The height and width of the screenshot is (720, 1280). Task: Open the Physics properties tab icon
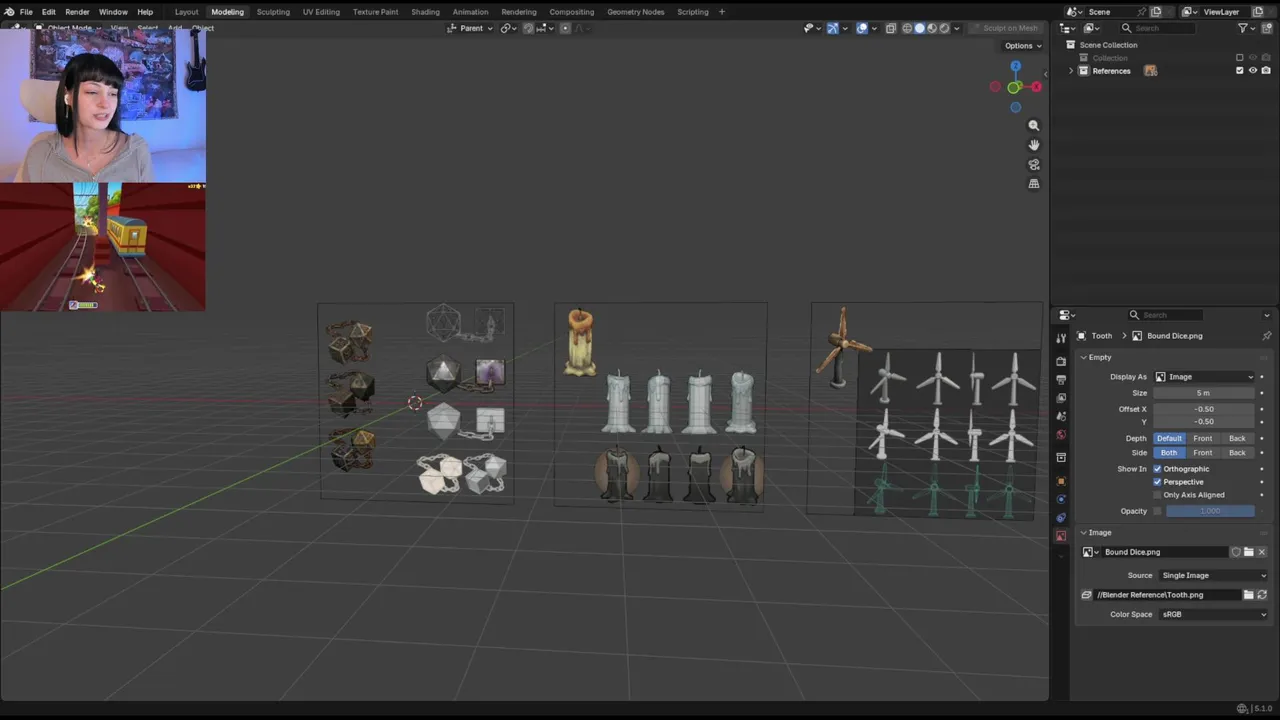1061,499
